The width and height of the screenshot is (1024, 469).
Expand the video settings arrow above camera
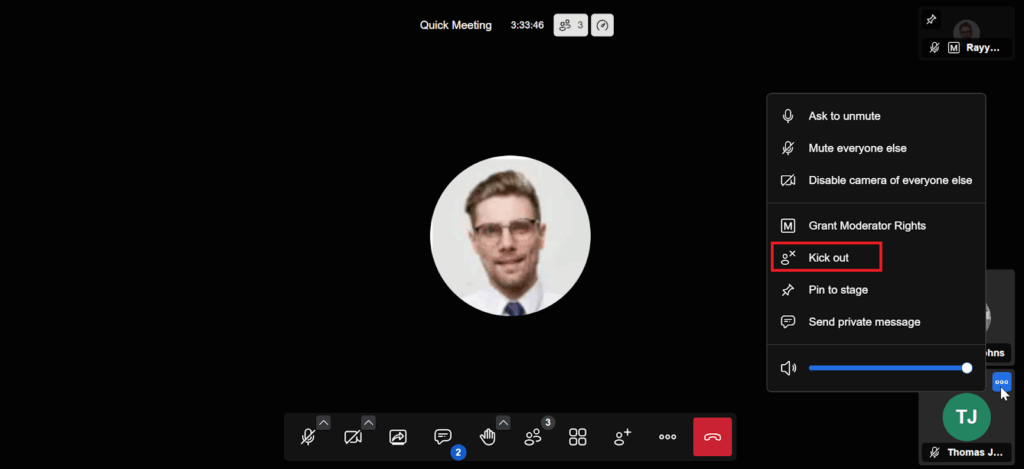[368, 422]
